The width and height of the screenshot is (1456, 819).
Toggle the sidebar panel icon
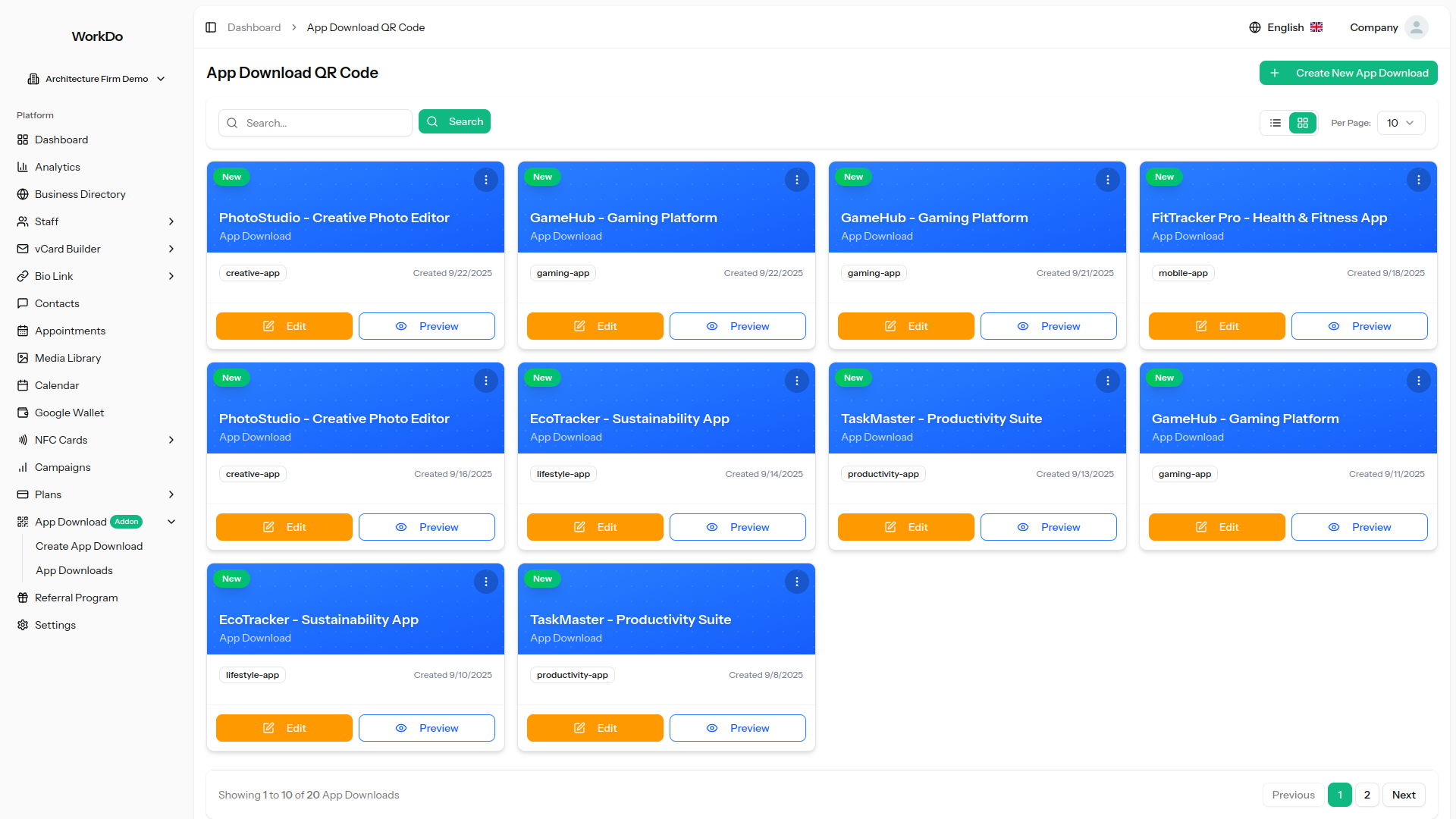pos(211,27)
